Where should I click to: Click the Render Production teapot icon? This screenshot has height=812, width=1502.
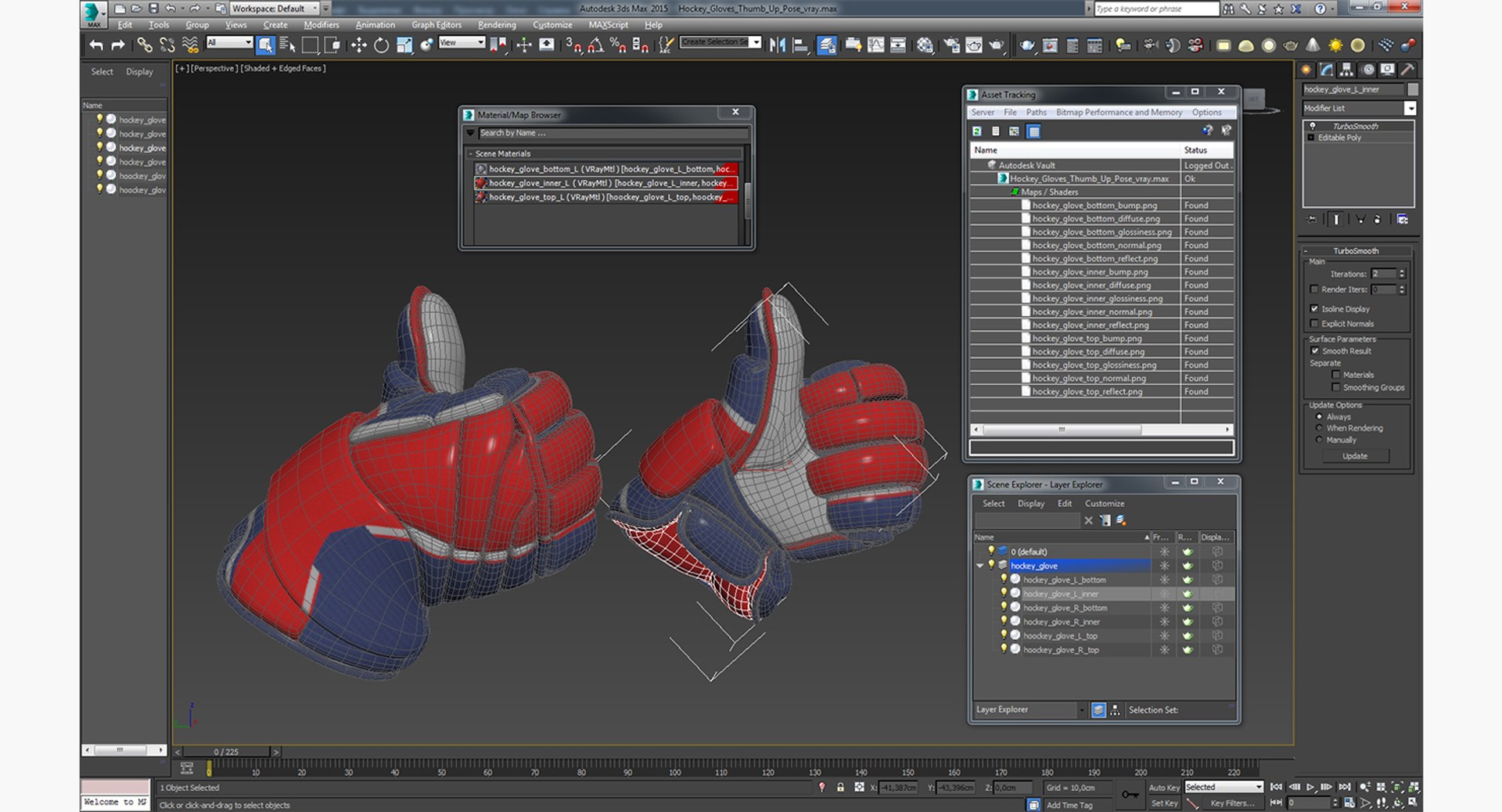996,45
